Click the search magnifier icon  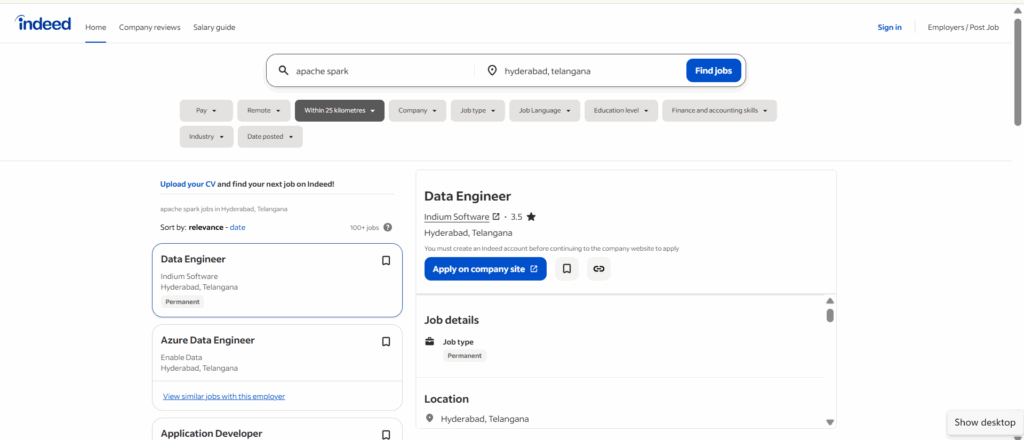284,71
